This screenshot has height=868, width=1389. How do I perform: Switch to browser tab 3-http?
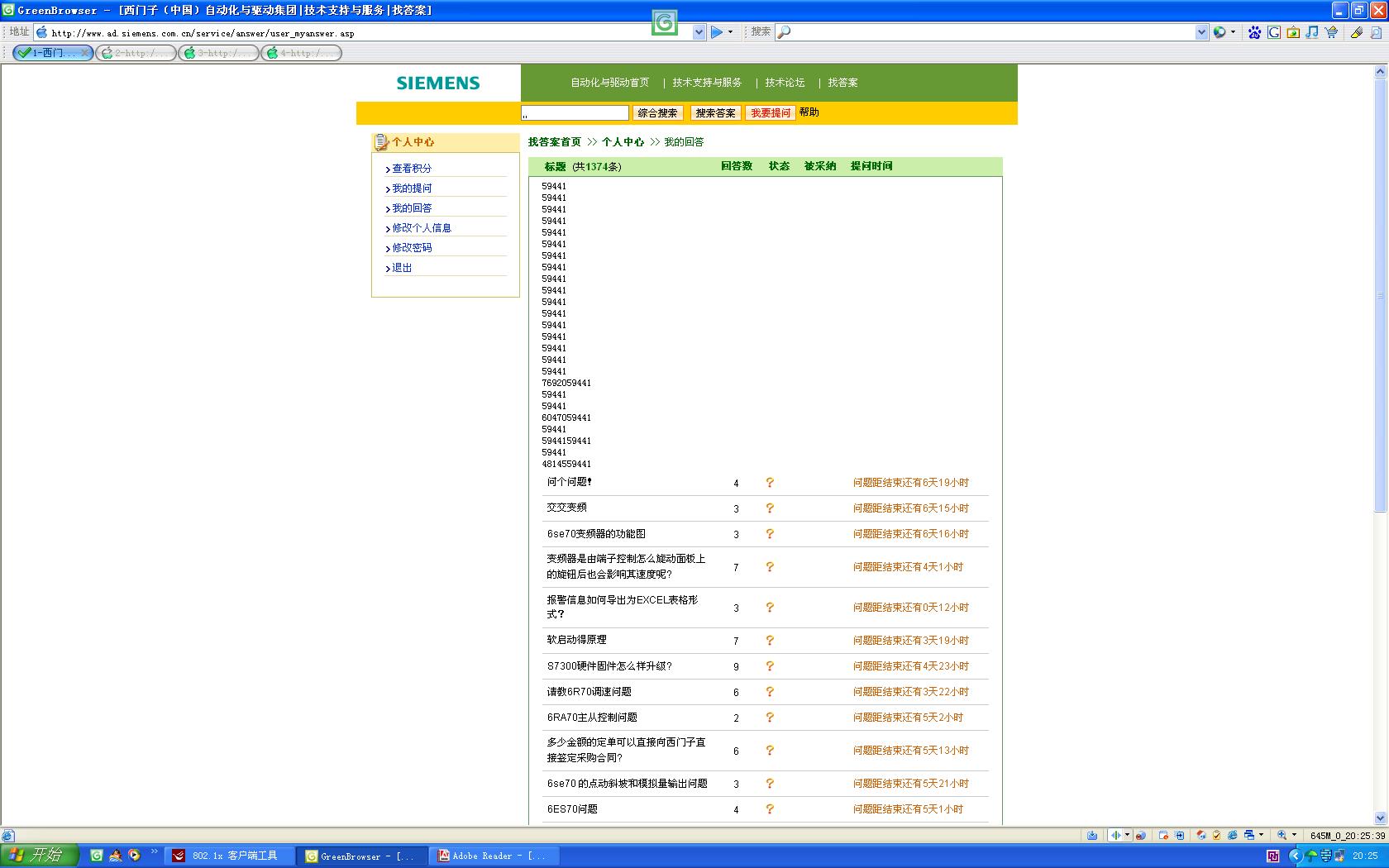tap(219, 53)
